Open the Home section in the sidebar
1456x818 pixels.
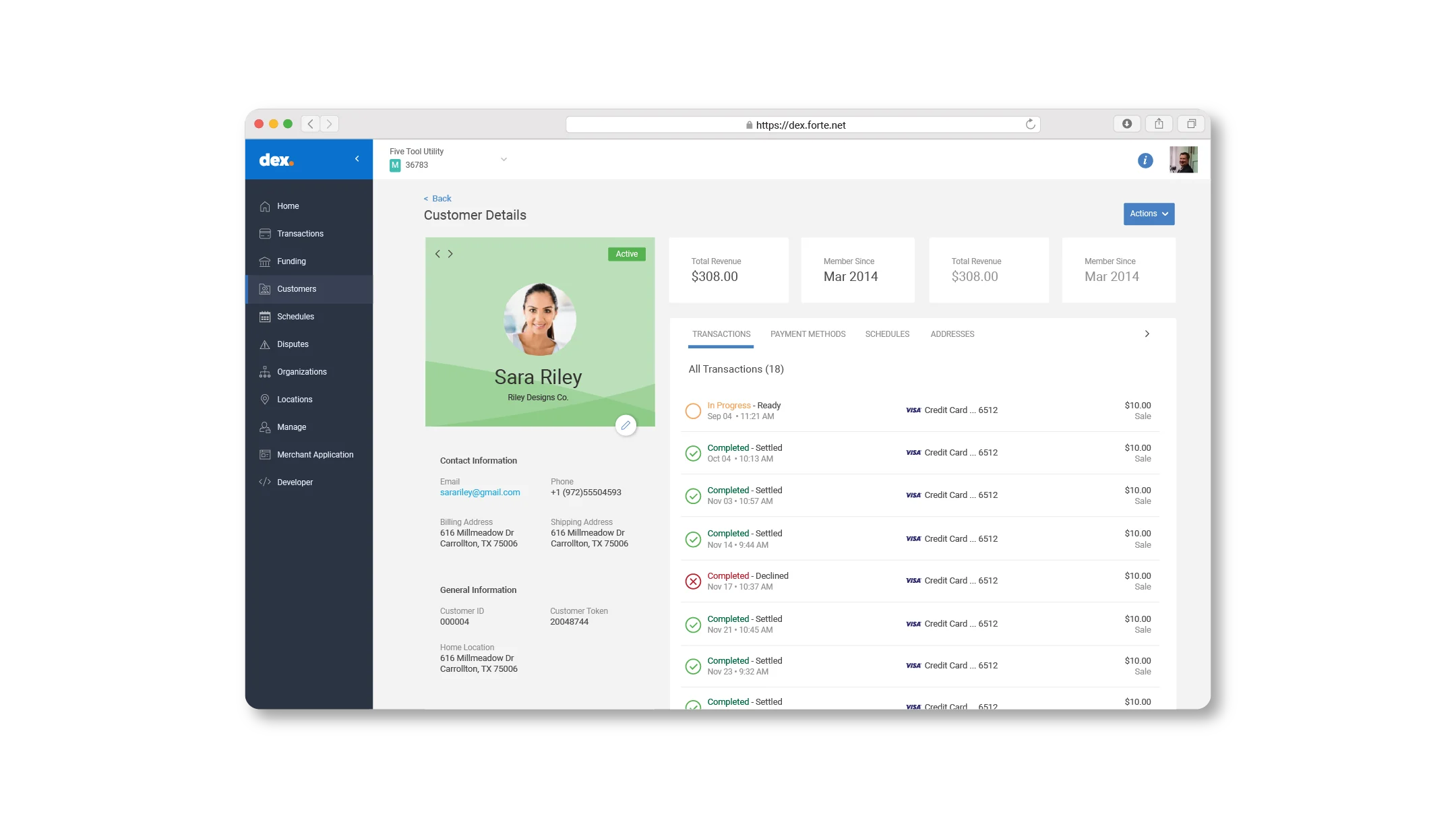tap(288, 206)
